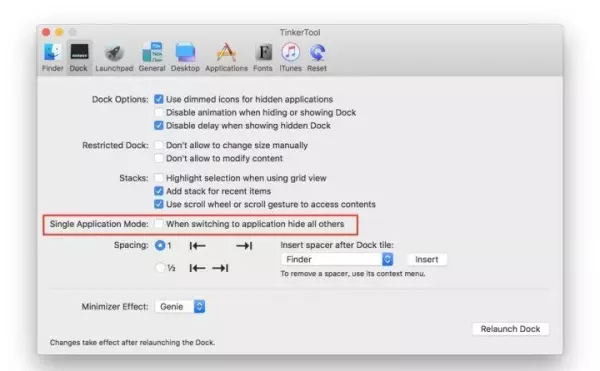Check Don't allow to modify content
600x371 pixels.
pos(158,158)
